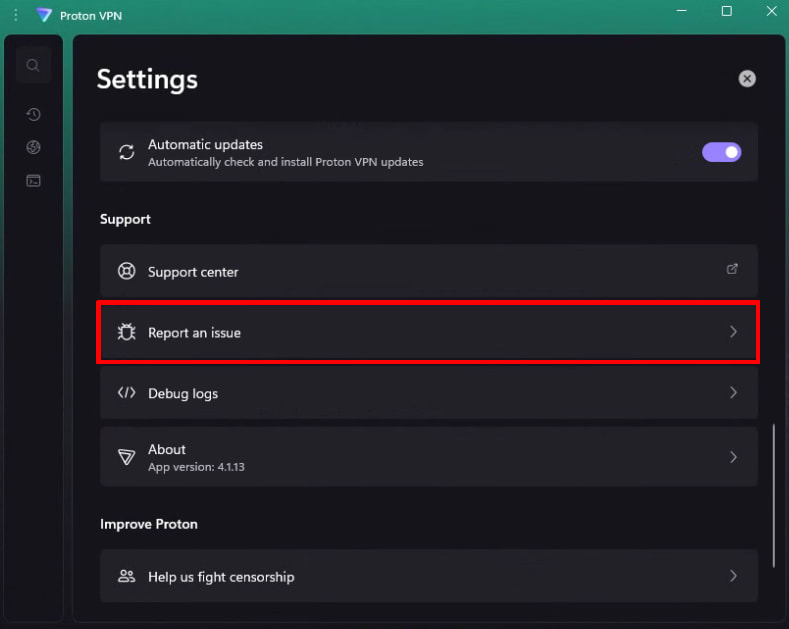Open recent connections history icon
This screenshot has height=629, width=789.
pos(33,115)
